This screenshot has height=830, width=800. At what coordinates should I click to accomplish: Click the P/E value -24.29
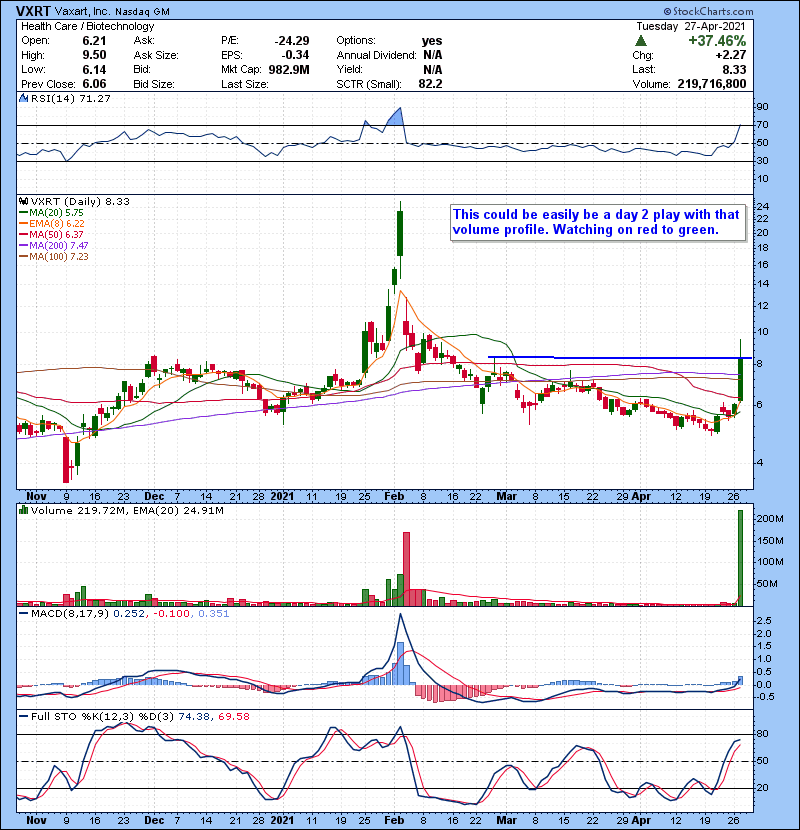click(x=292, y=41)
